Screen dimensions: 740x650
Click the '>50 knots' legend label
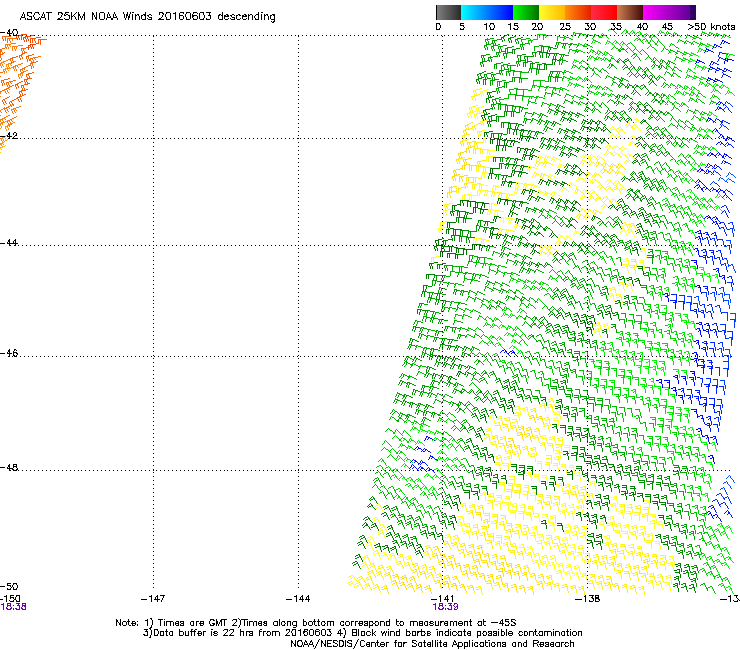pyautogui.click(x=711, y=27)
